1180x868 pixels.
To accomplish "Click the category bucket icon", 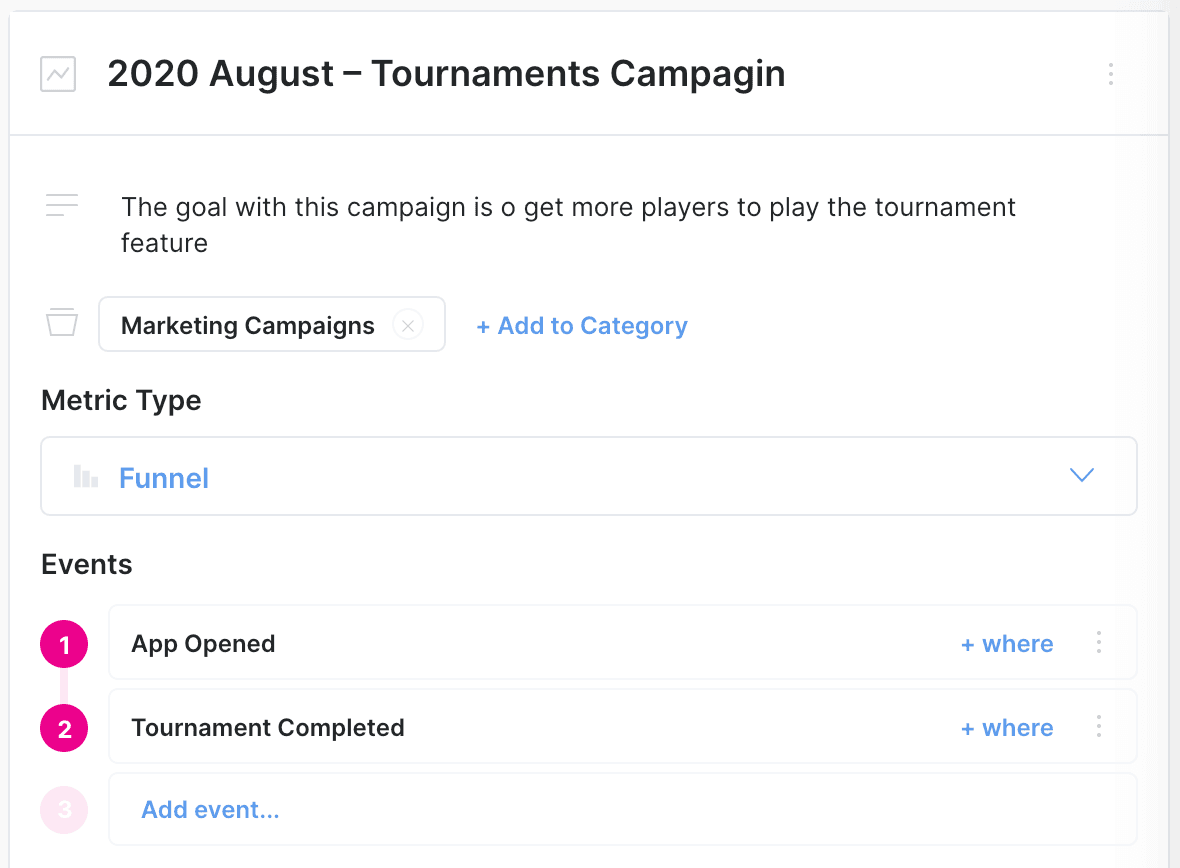I will 62,324.
